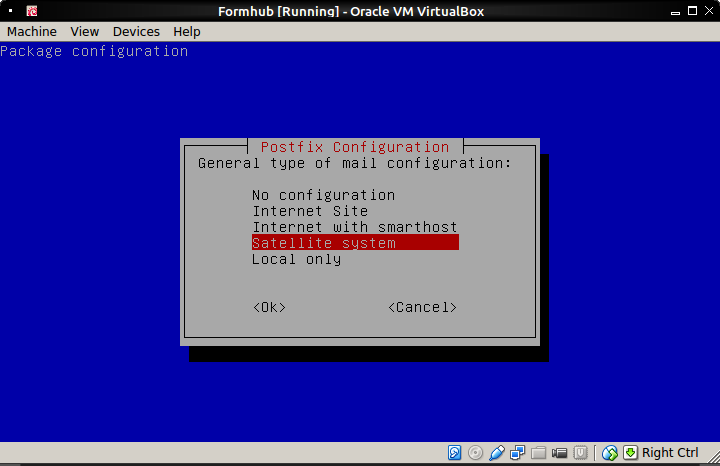Click the 'Right Ctrl' host key label
Viewport: 720px width, 466px height.
click(x=670, y=453)
